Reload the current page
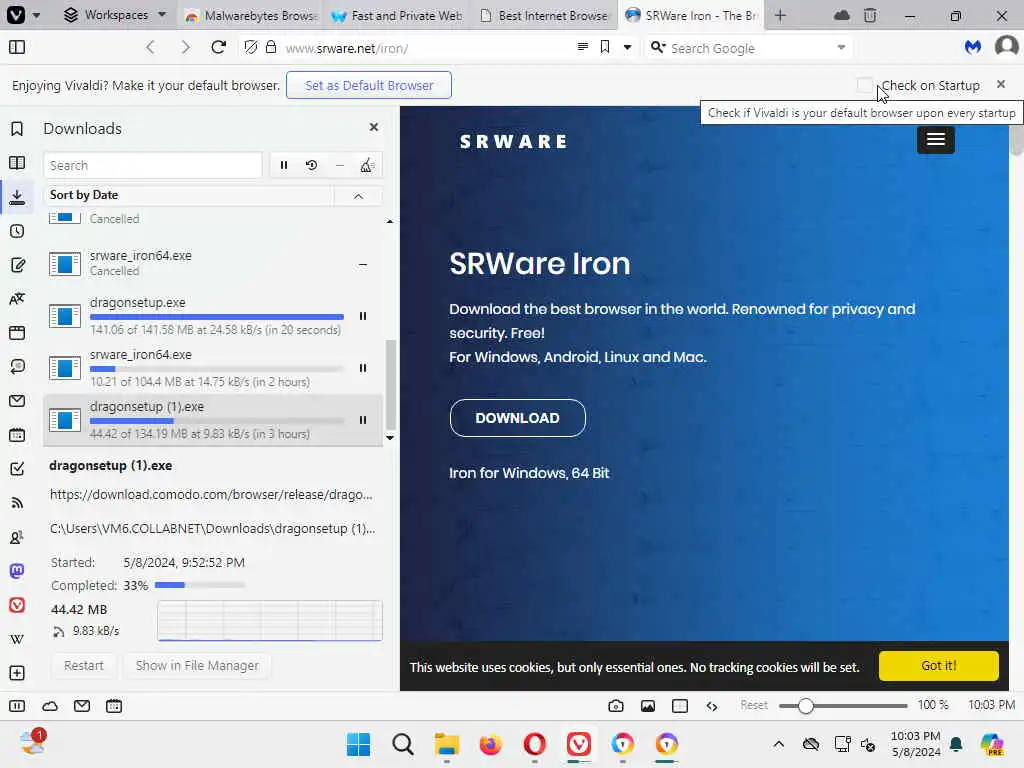 pyautogui.click(x=219, y=47)
